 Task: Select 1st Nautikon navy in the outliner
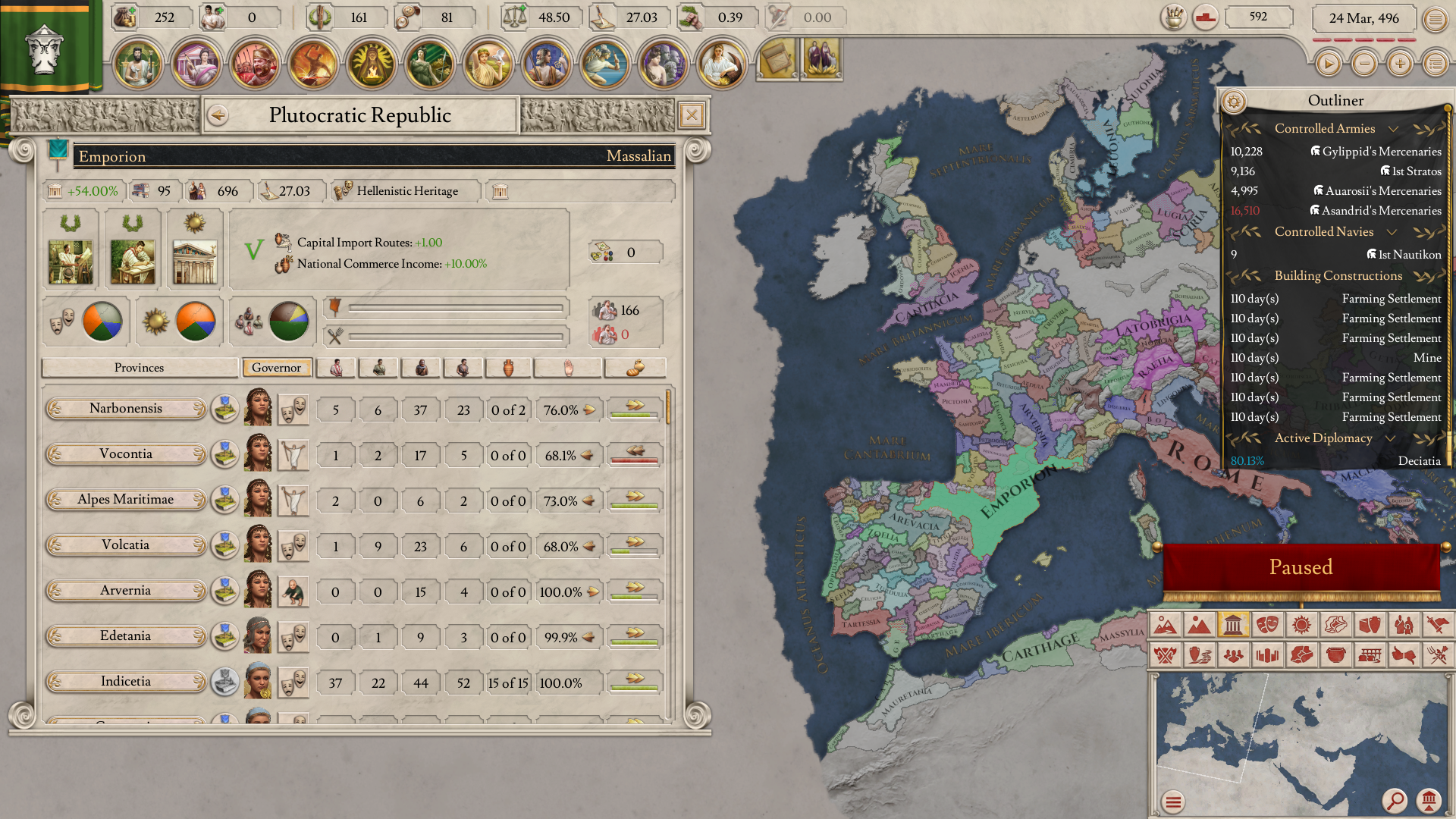tap(1336, 255)
